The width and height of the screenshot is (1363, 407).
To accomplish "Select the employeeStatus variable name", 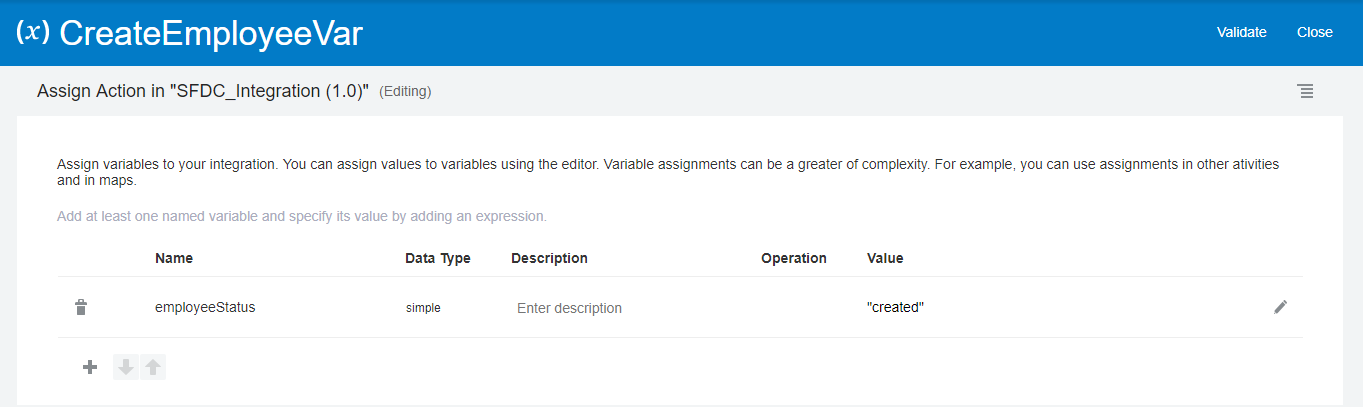I will tap(205, 308).
